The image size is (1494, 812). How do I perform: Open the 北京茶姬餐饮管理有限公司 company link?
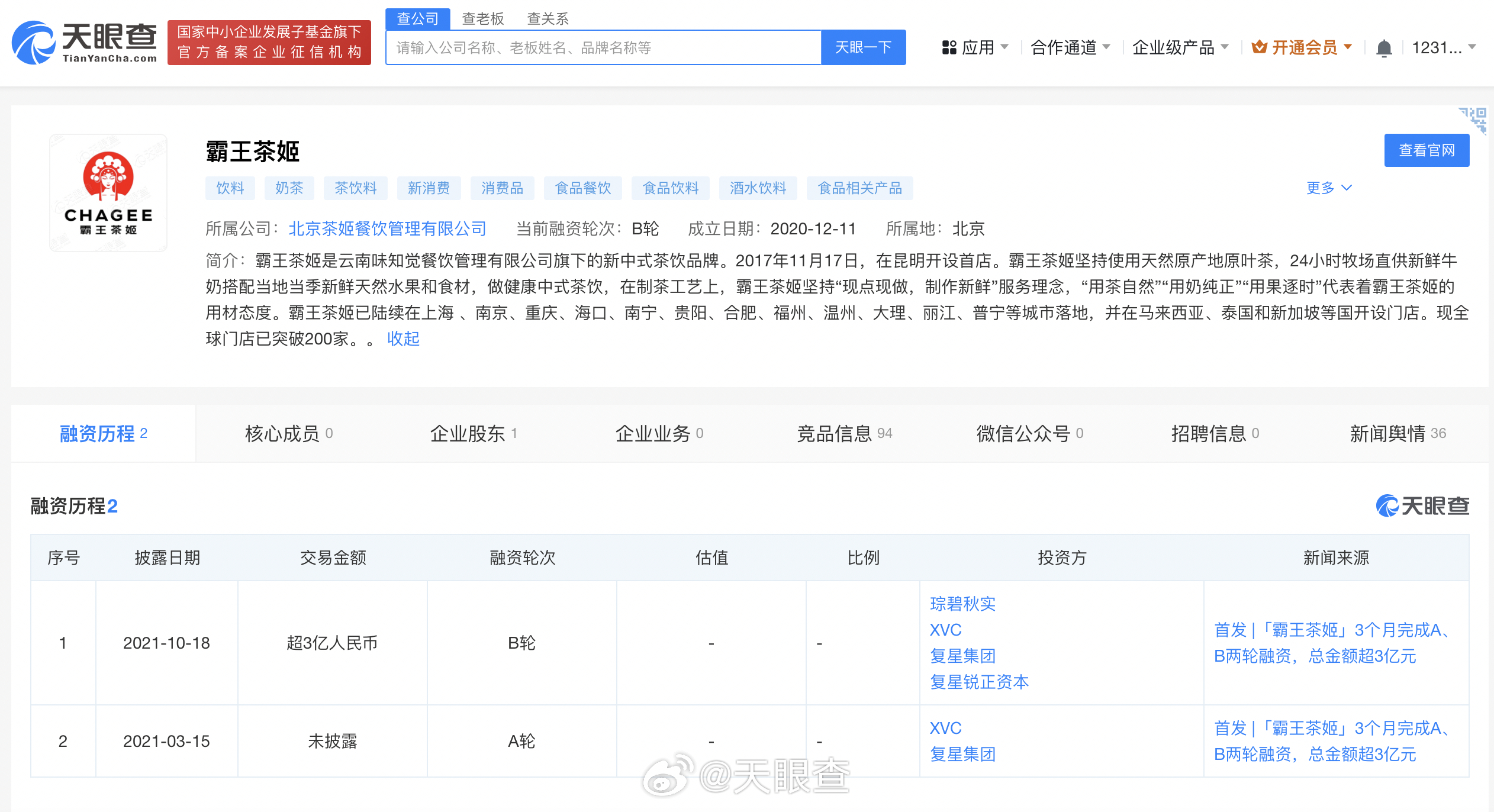click(x=387, y=228)
